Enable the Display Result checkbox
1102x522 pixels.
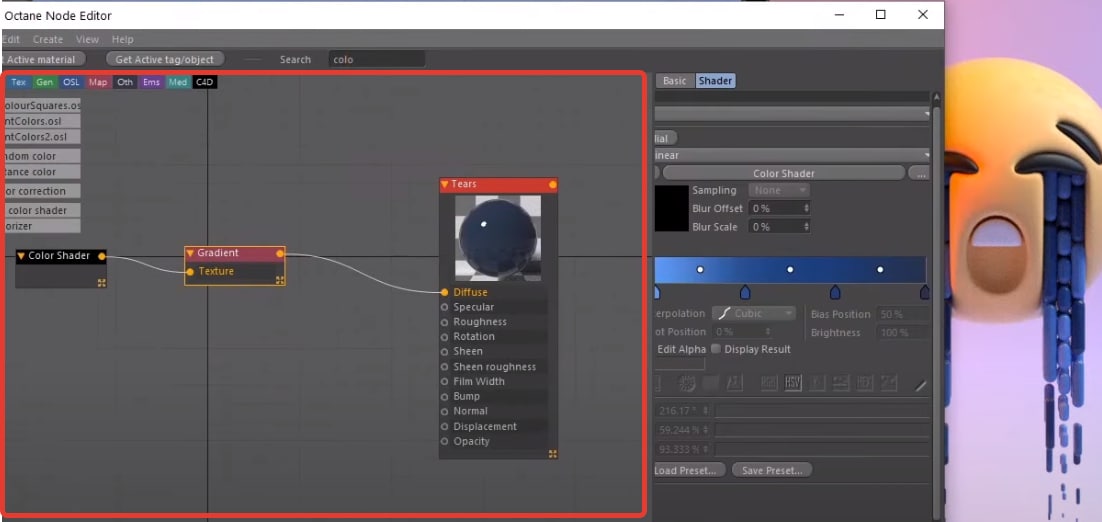pyautogui.click(x=716, y=349)
